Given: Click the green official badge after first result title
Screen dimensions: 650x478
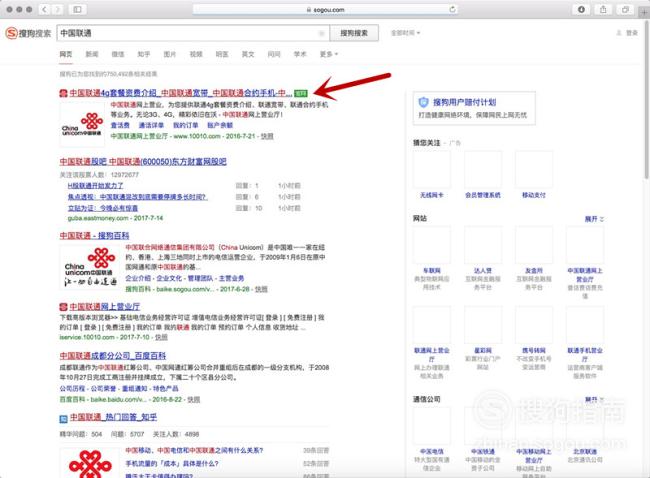Looking at the screenshot, I should click(301, 93).
